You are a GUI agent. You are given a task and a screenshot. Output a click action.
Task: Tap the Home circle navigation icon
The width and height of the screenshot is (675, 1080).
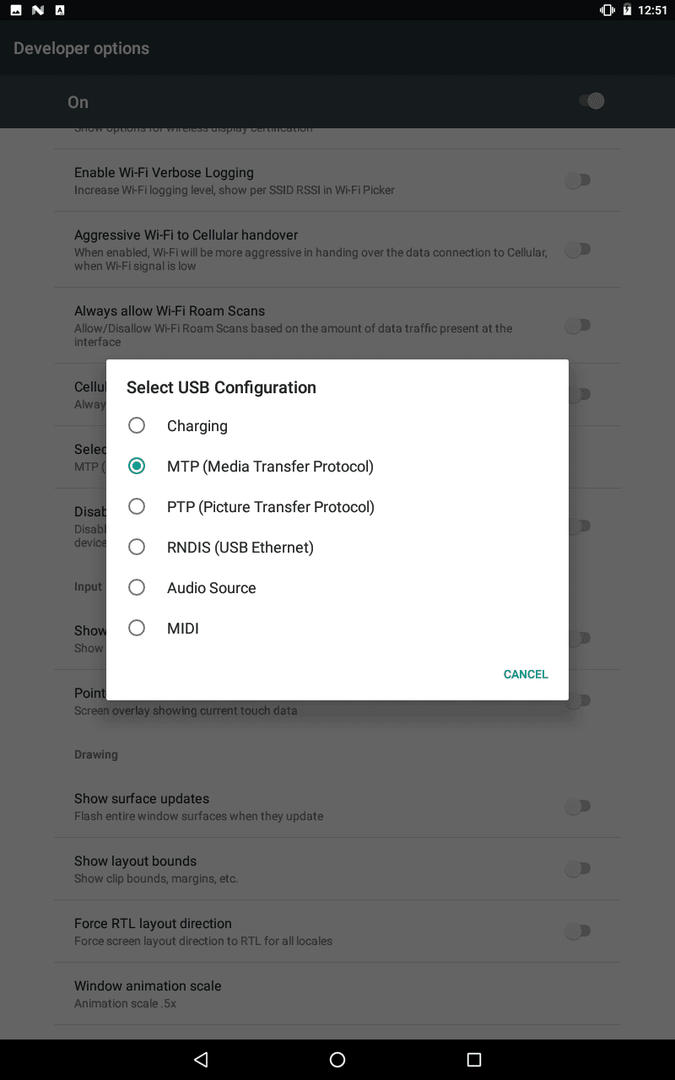[x=337, y=1059]
